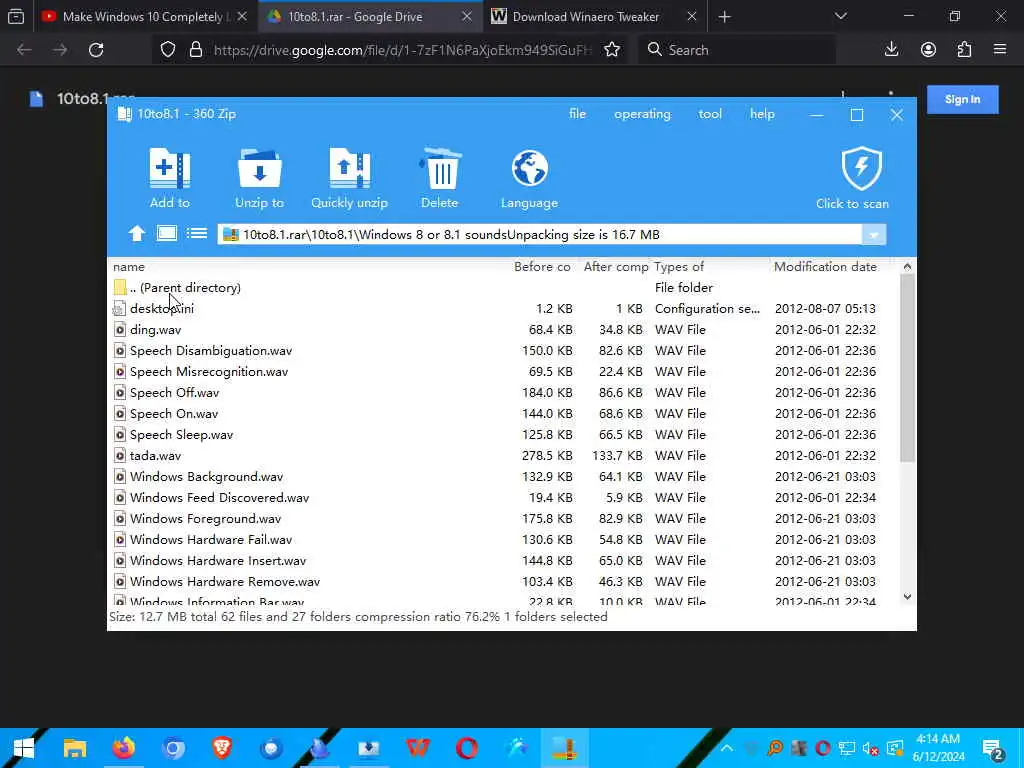The width and height of the screenshot is (1024, 768).
Task: Select tada.wav file
Action: tap(503, 455)
